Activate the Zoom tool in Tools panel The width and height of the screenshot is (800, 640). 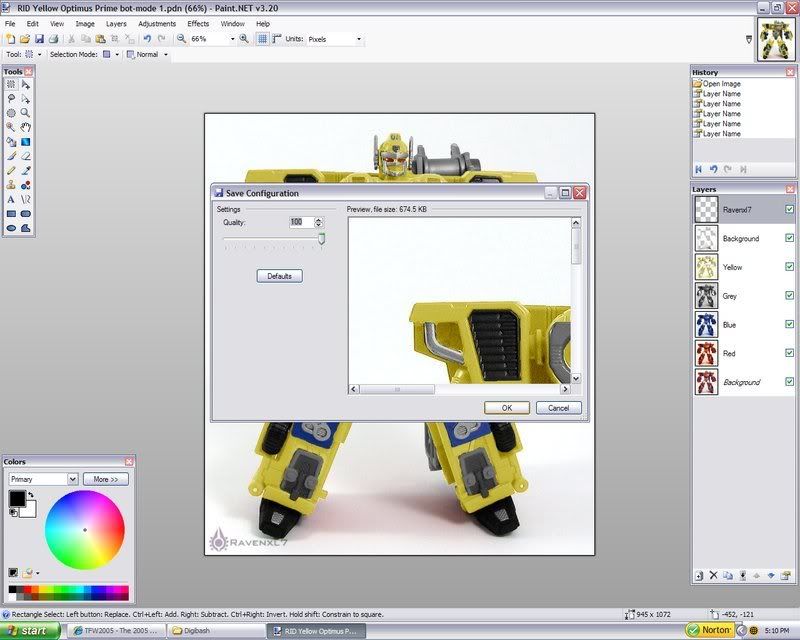click(x=26, y=113)
